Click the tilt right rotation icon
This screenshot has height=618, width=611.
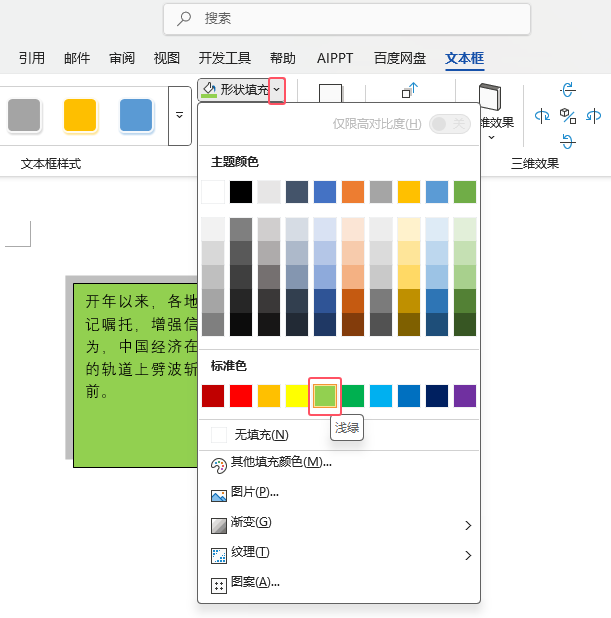coord(593,116)
